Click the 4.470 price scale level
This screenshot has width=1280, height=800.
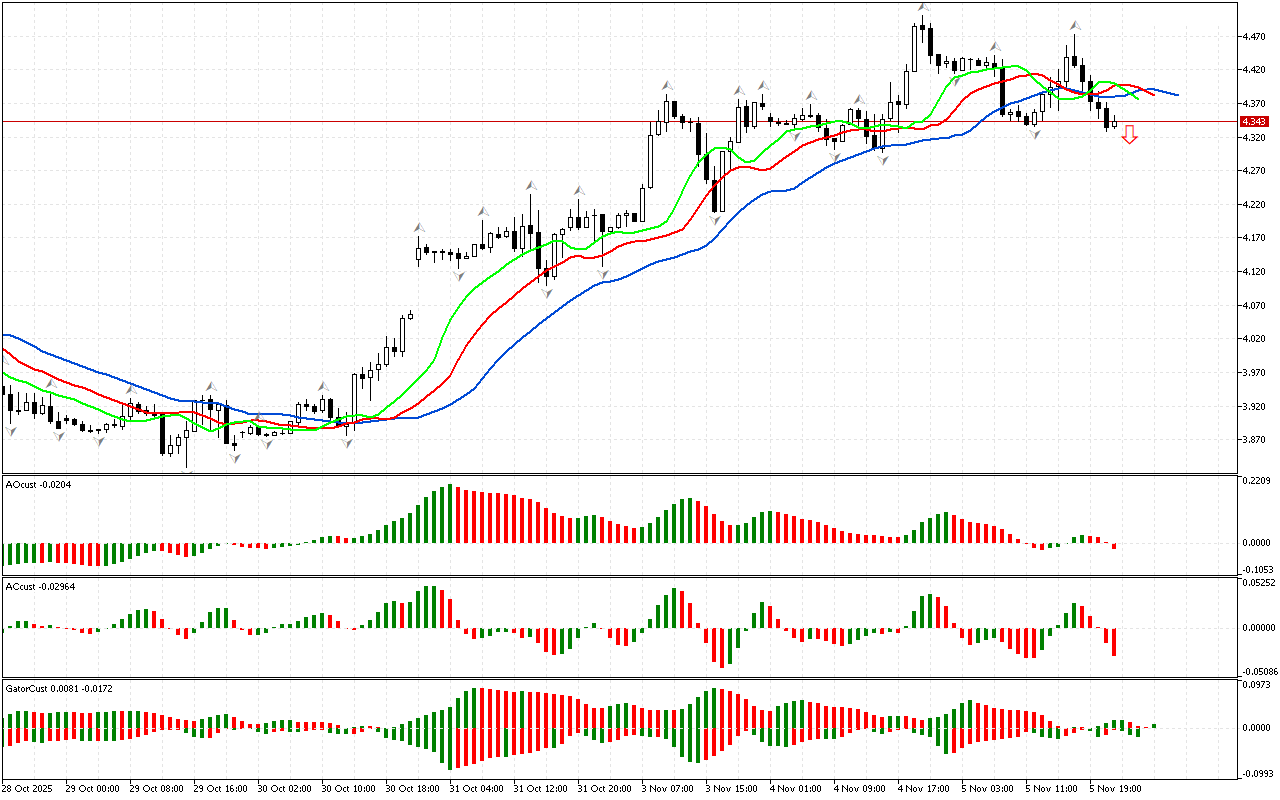1252,37
